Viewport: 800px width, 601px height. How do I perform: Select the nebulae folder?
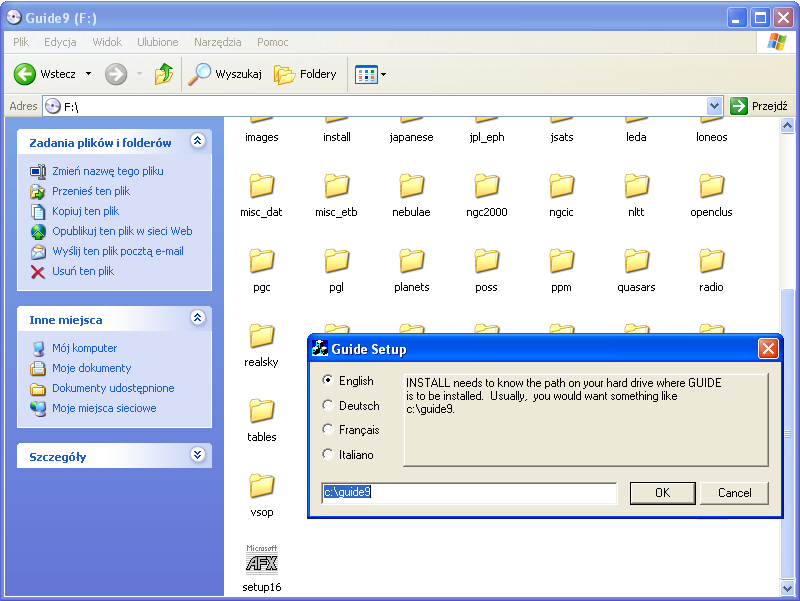click(411, 196)
